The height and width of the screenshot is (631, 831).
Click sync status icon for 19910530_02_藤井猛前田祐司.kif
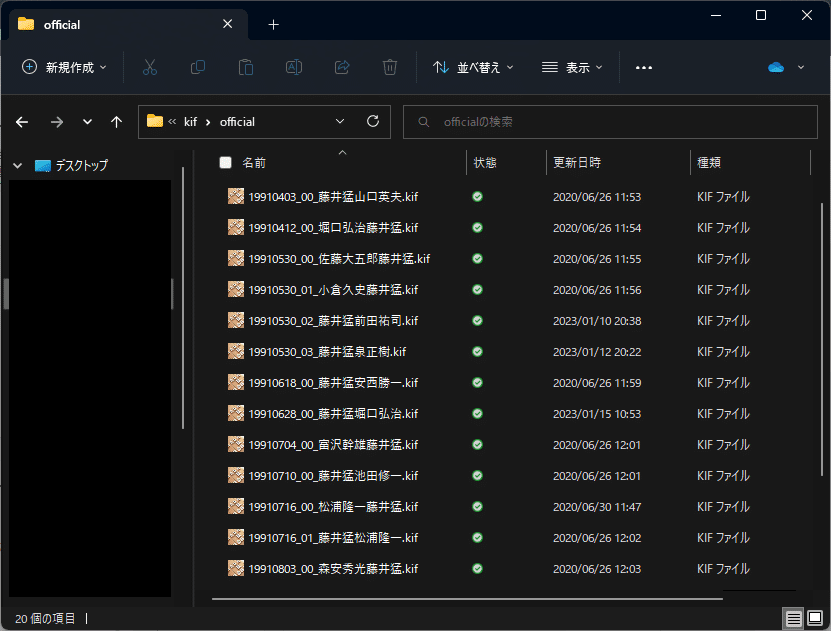(478, 321)
